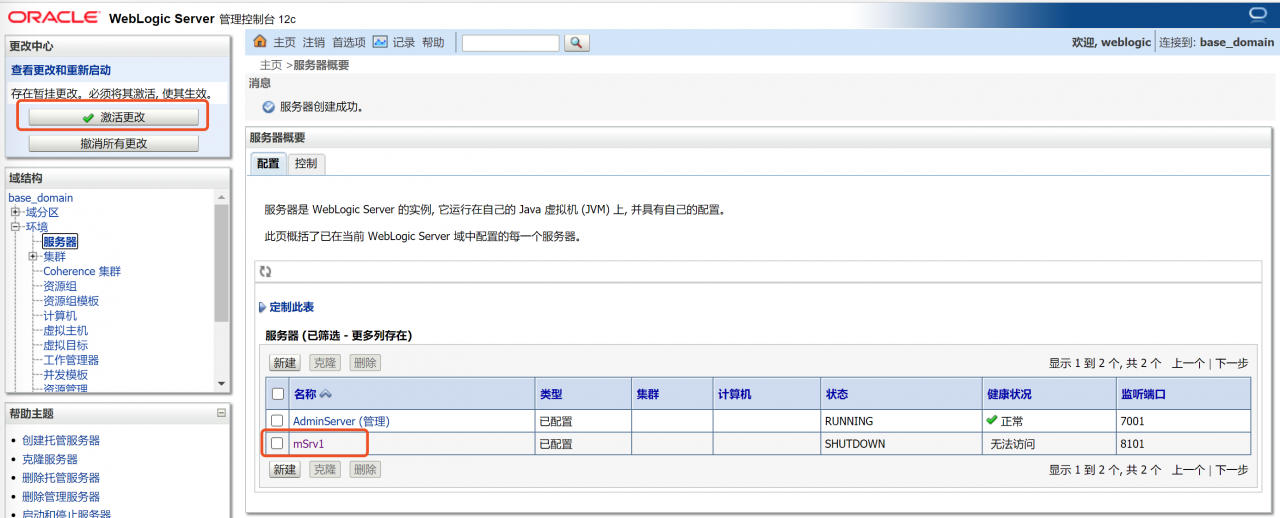Screen dimensions: 1280x518
Task: Open the mSrv1 server link
Action: [x=308, y=443]
